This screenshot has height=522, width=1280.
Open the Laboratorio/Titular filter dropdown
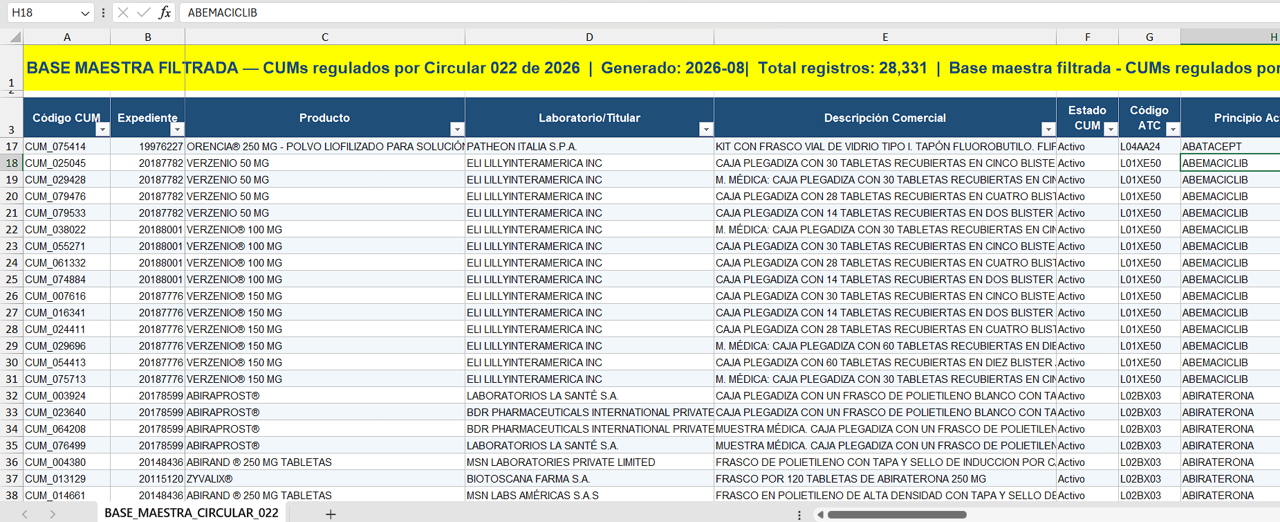click(x=706, y=129)
